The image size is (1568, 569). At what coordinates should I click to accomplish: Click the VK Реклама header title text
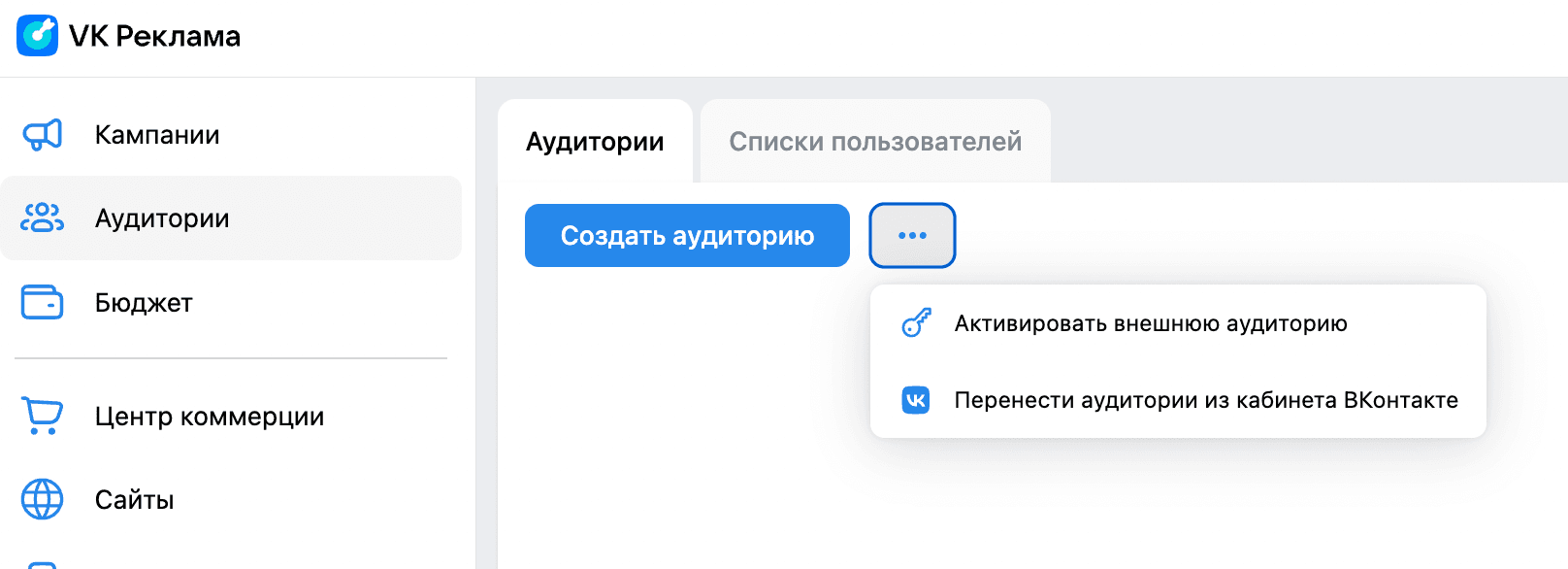pos(155,36)
